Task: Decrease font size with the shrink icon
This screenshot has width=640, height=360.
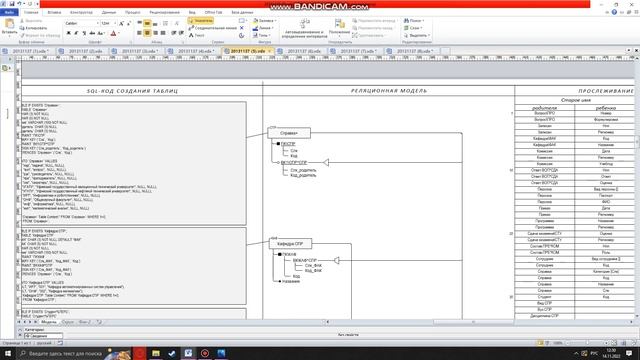Action: point(129,24)
